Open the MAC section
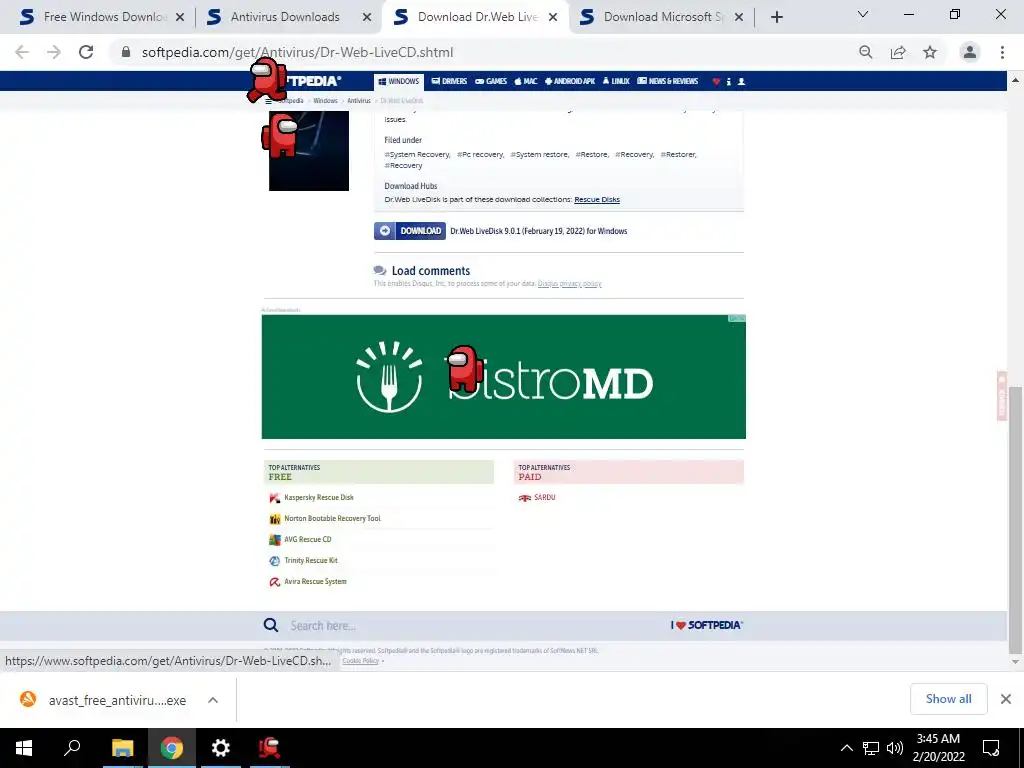Screen dimensions: 1024x768 (x=526, y=82)
